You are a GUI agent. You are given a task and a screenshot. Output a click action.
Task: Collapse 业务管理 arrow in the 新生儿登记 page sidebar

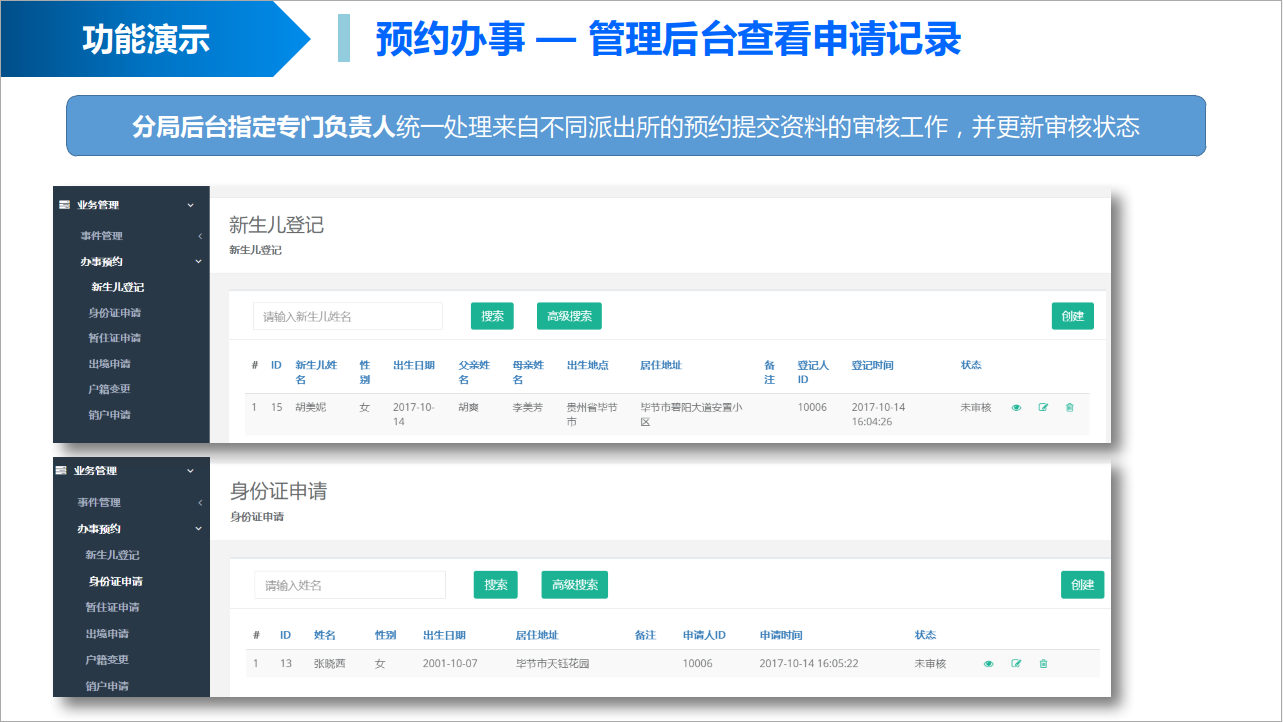tap(191, 205)
